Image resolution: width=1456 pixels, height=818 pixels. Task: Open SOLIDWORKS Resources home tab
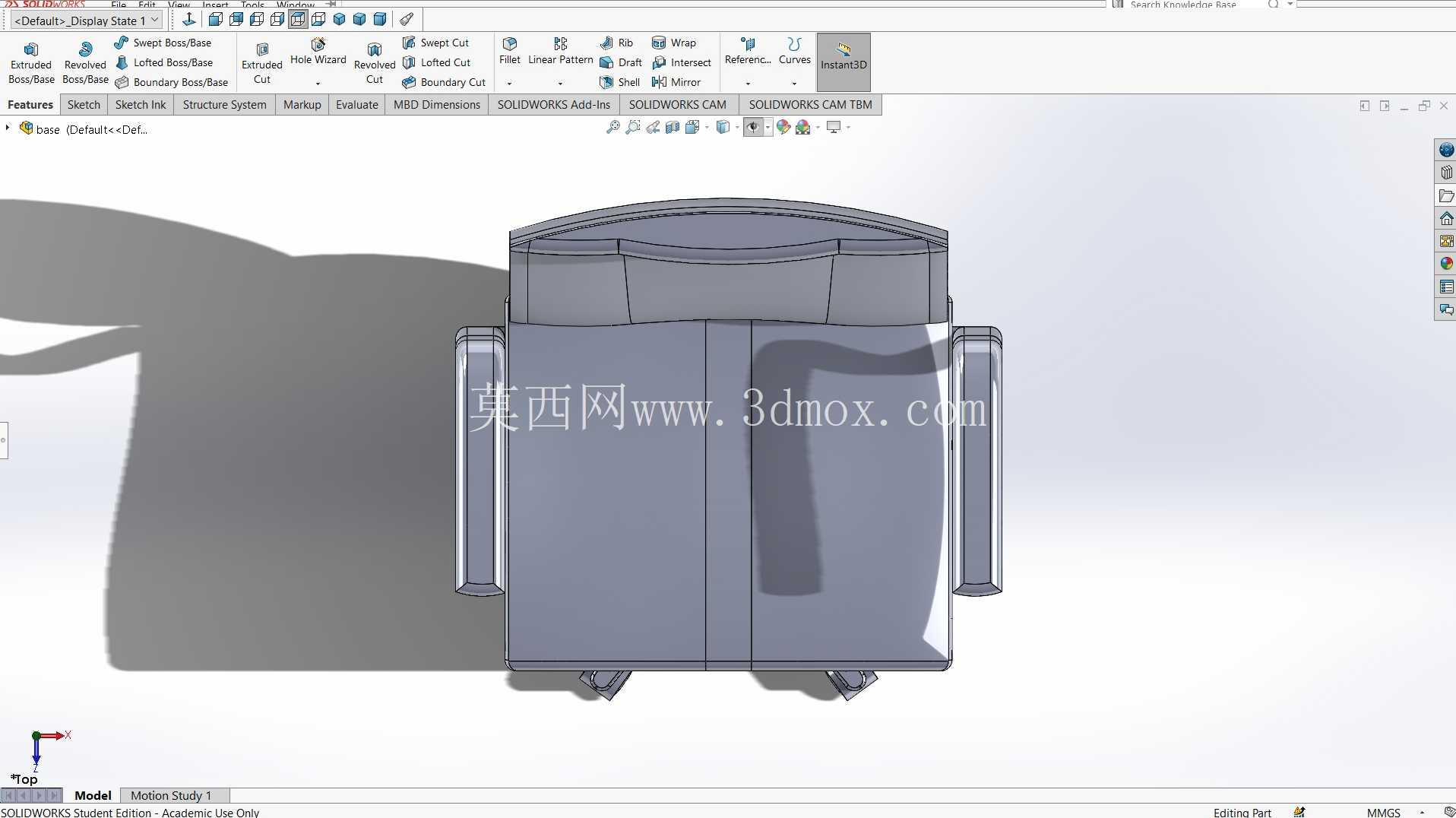click(1446, 219)
